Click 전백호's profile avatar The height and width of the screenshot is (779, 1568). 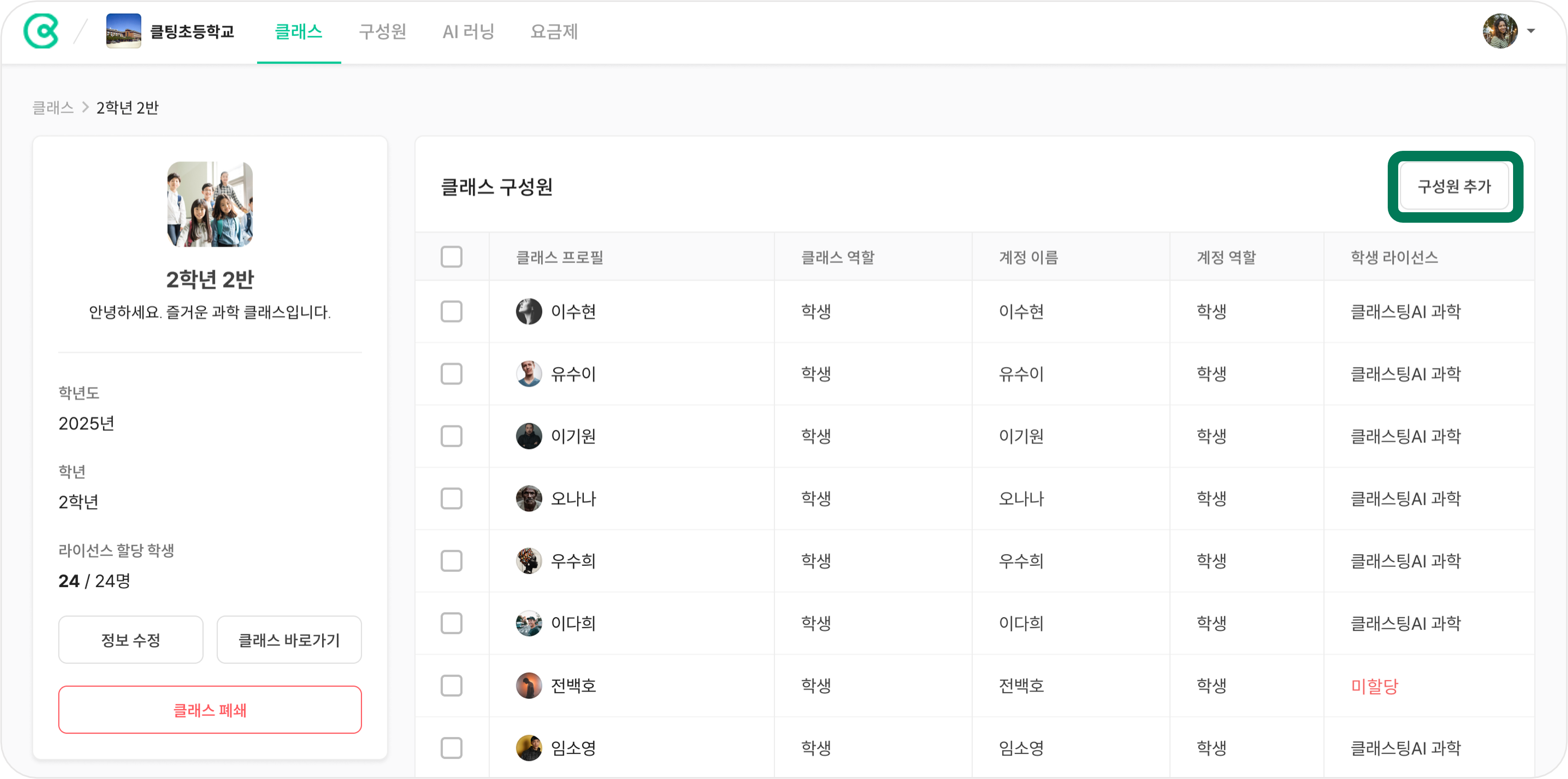(x=529, y=685)
